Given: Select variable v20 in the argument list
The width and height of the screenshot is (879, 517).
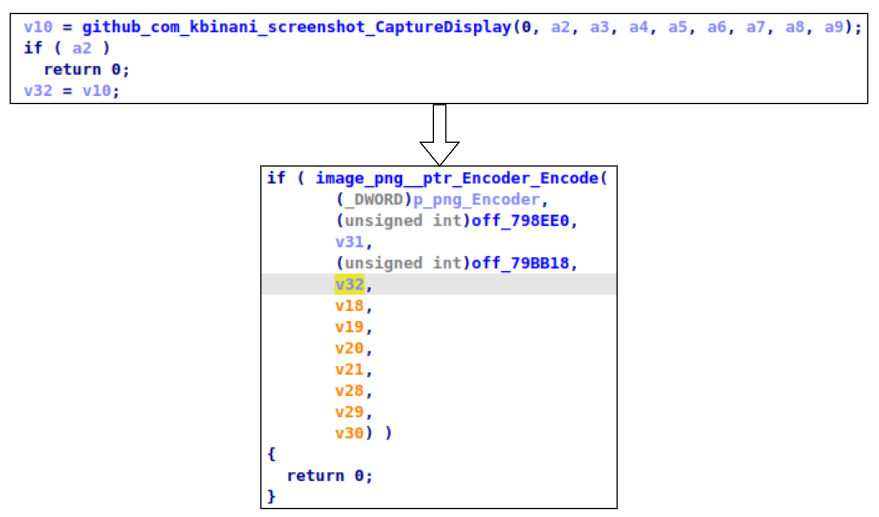Looking at the screenshot, I should (349, 349).
